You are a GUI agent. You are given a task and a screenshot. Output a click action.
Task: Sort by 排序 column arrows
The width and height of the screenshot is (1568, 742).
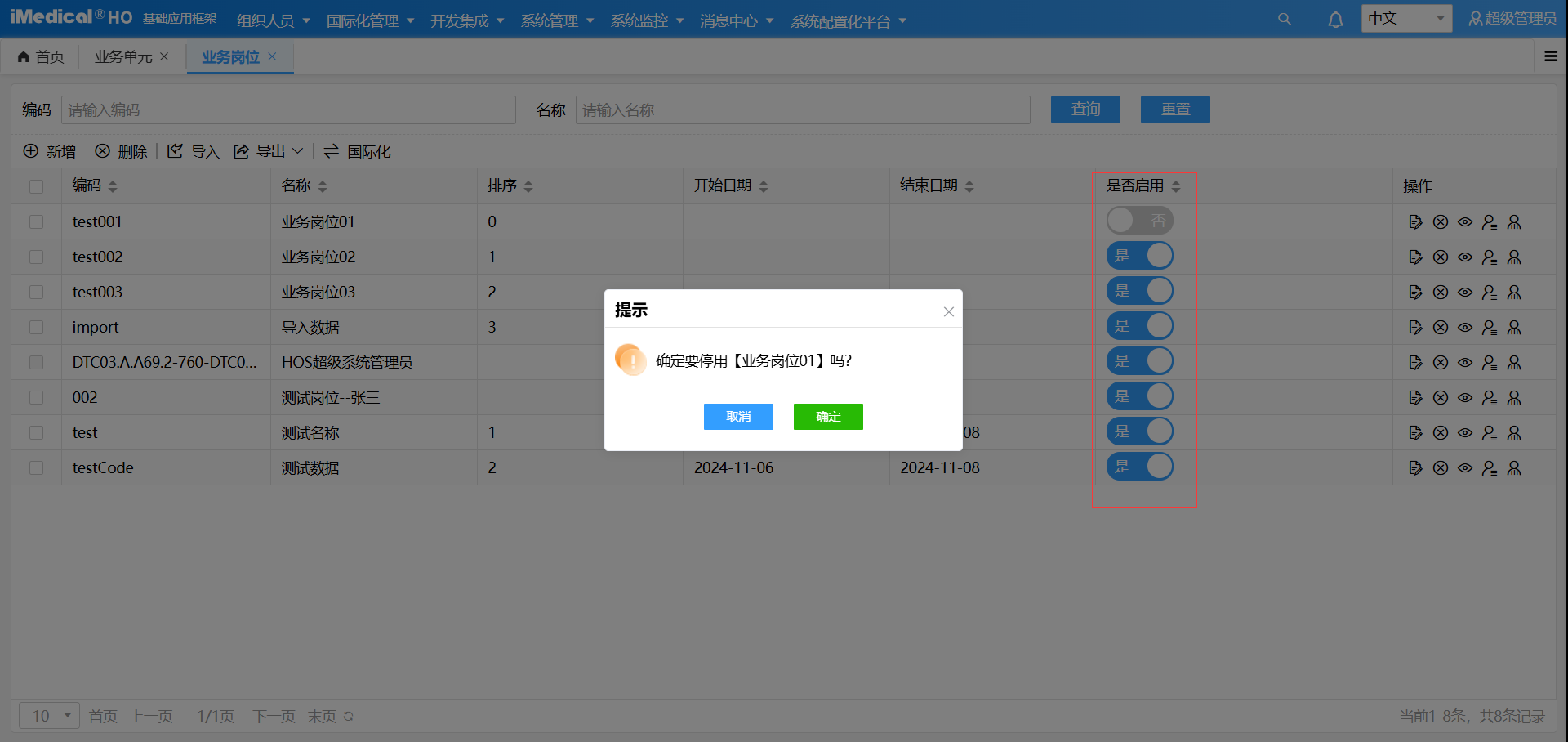[528, 186]
